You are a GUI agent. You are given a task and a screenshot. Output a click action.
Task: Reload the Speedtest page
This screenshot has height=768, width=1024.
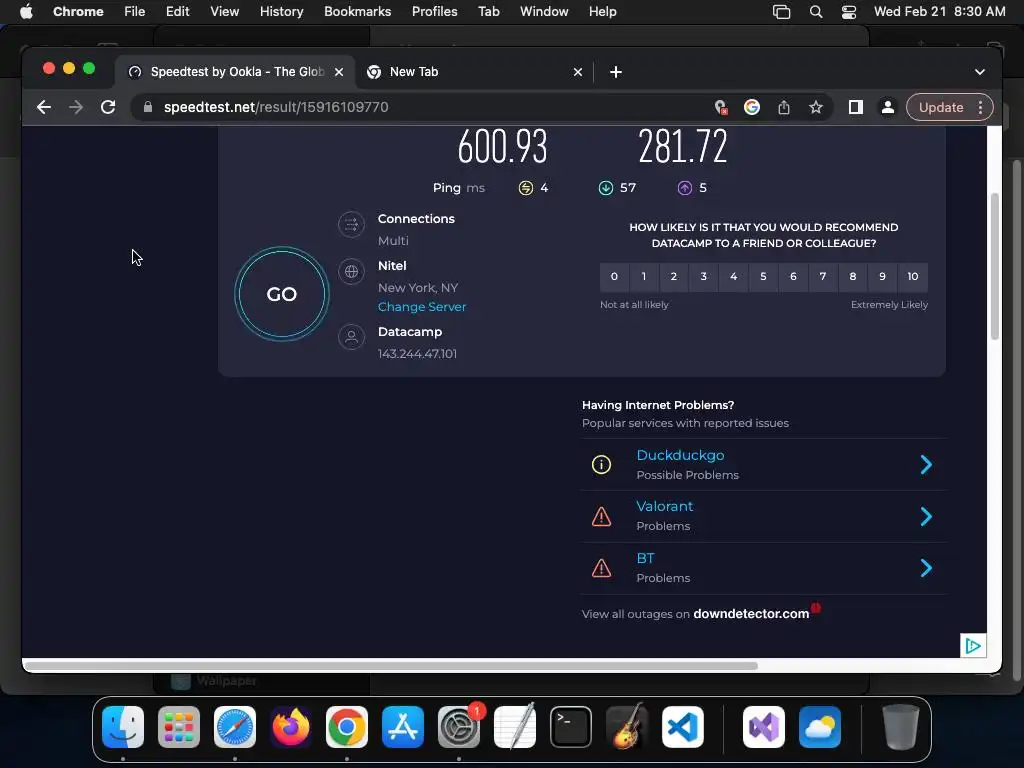(x=108, y=107)
